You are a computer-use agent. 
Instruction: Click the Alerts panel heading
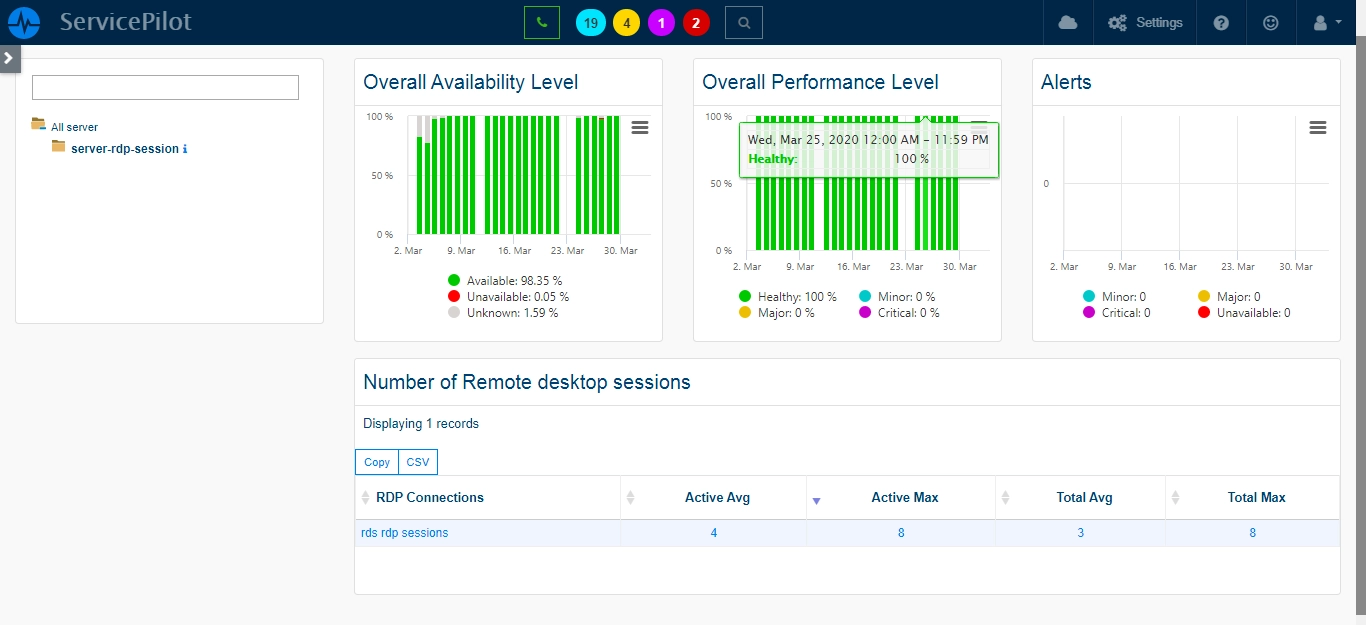click(1066, 82)
